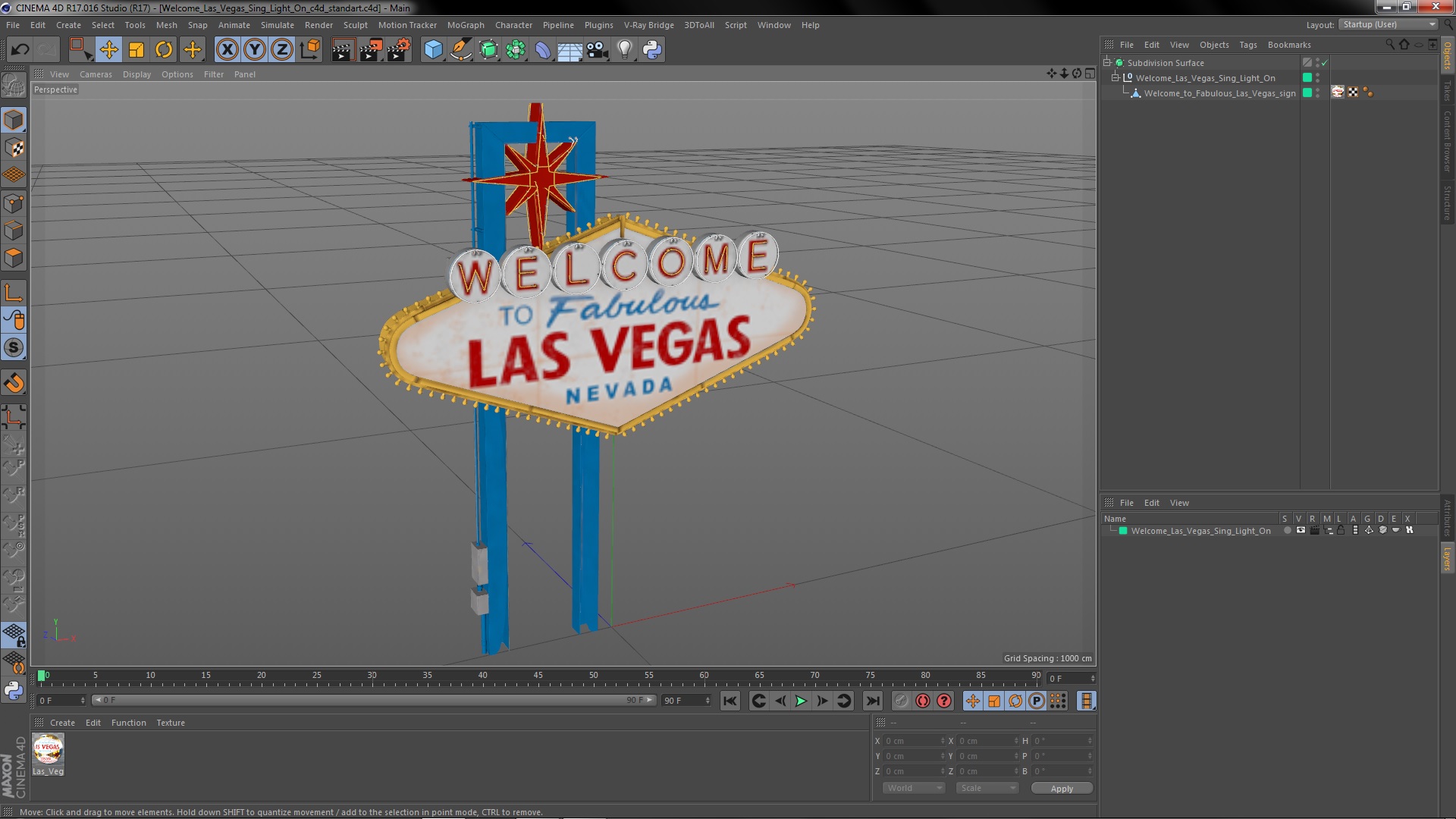Toggle Y axis lock
This screenshot has height=819, width=1456.
click(x=255, y=50)
